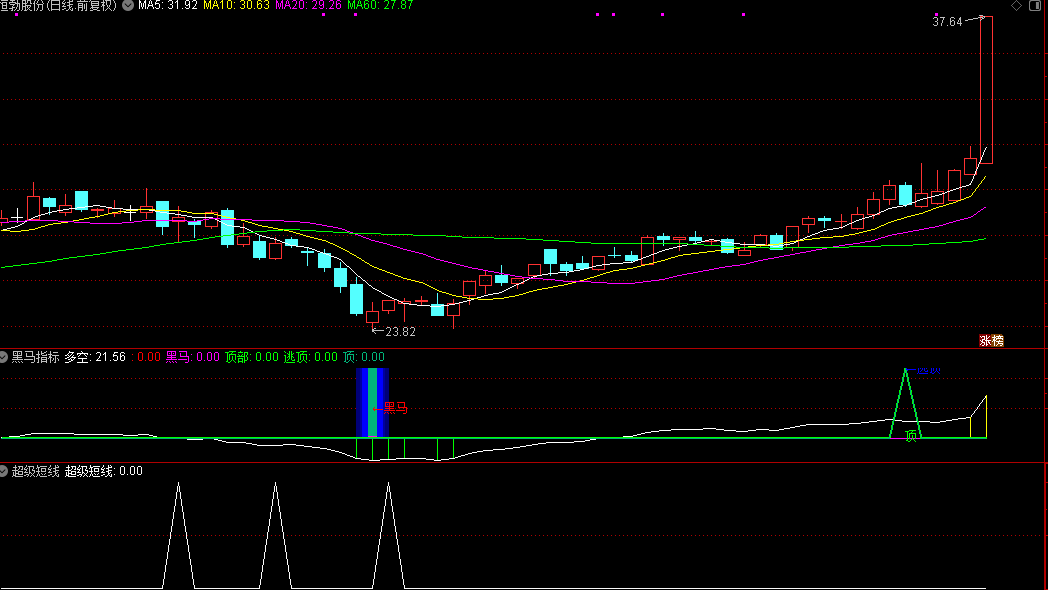Click the diamond icon in top-right corner
Image resolution: width=1048 pixels, height=590 pixels.
click(1016, 5)
